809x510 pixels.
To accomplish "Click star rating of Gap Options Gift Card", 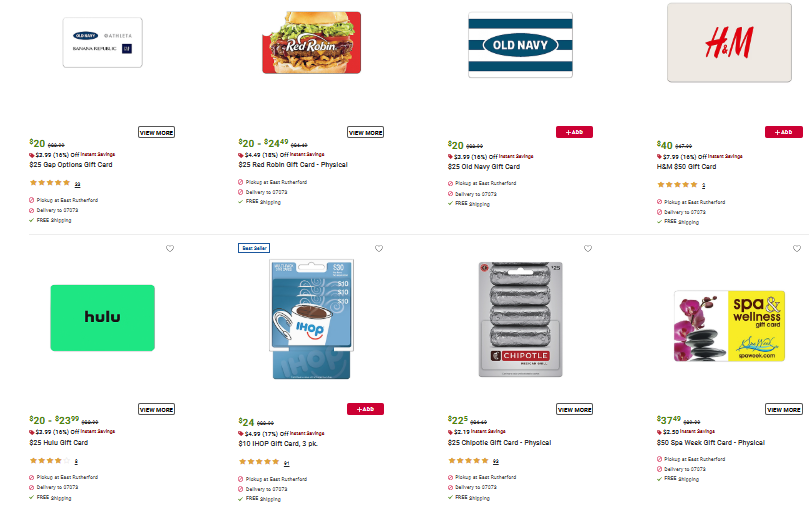I will [50, 183].
